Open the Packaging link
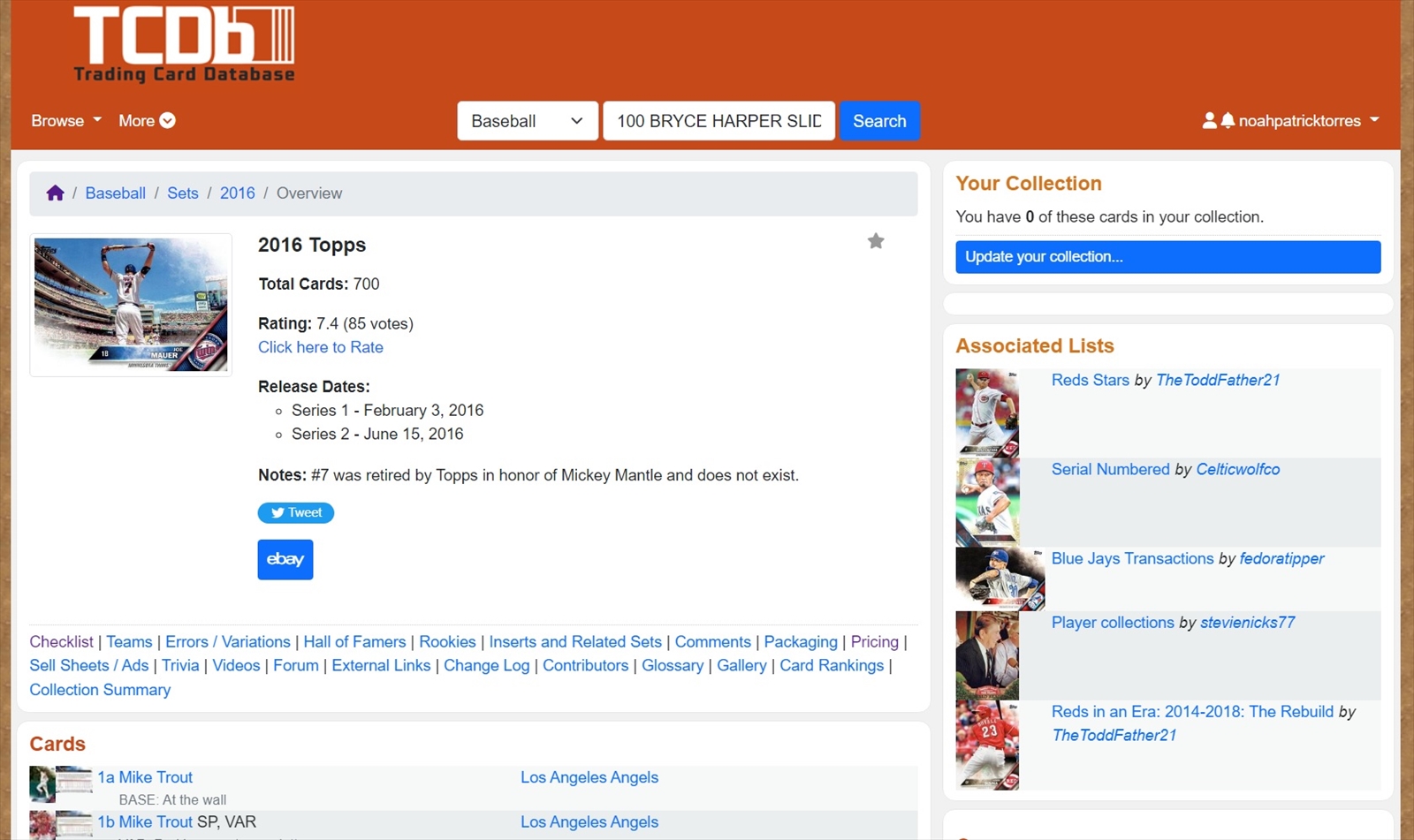Image resolution: width=1414 pixels, height=840 pixels. (x=801, y=641)
